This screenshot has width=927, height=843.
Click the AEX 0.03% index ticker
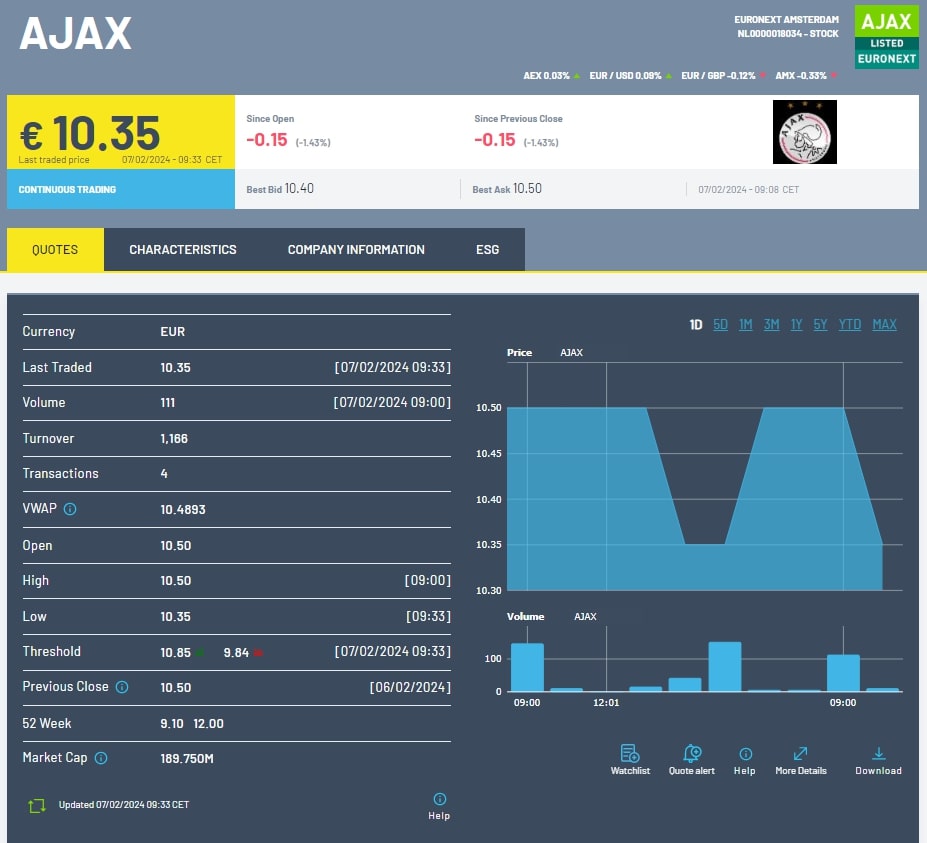[551, 76]
